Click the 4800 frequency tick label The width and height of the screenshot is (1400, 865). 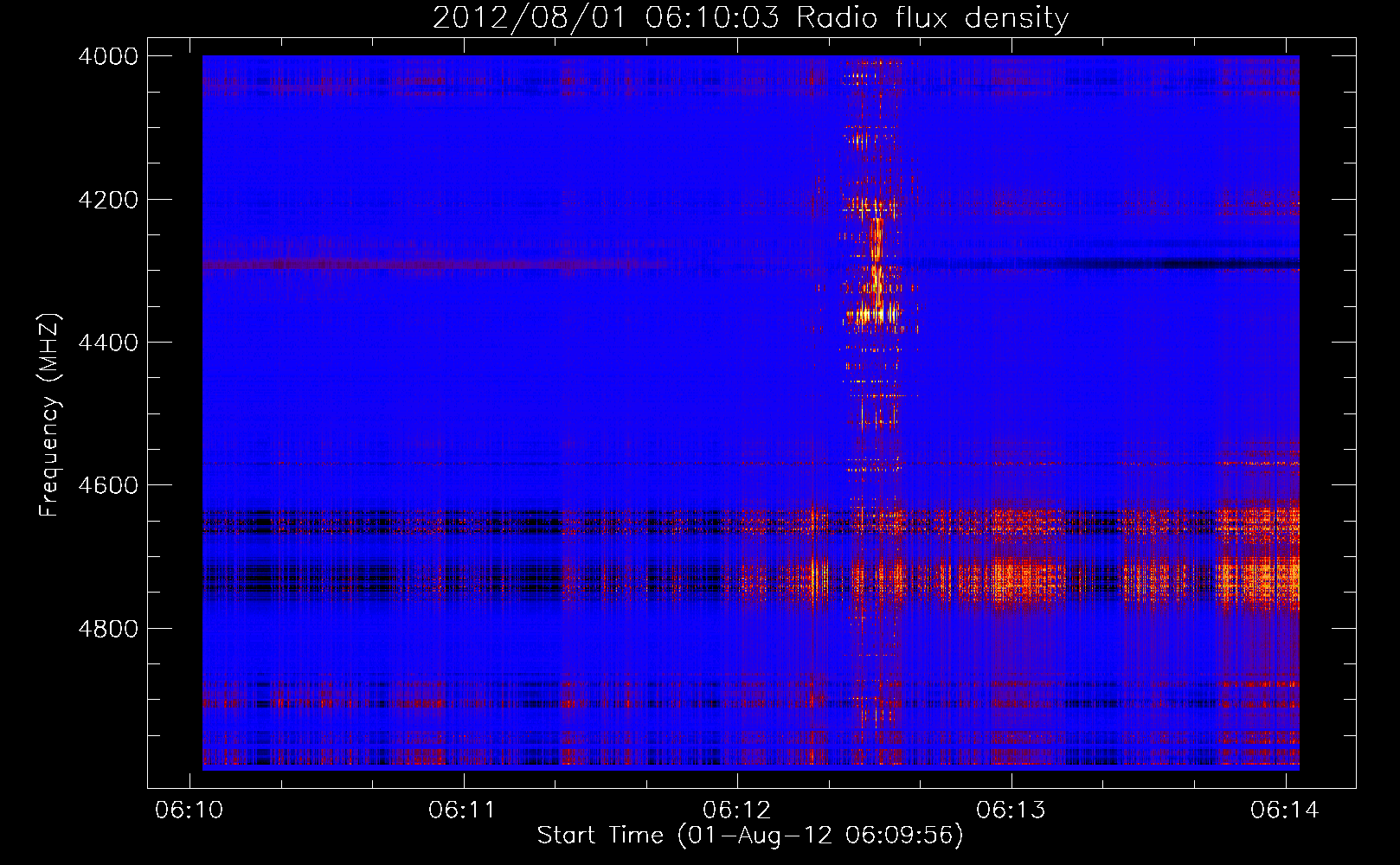(x=108, y=629)
